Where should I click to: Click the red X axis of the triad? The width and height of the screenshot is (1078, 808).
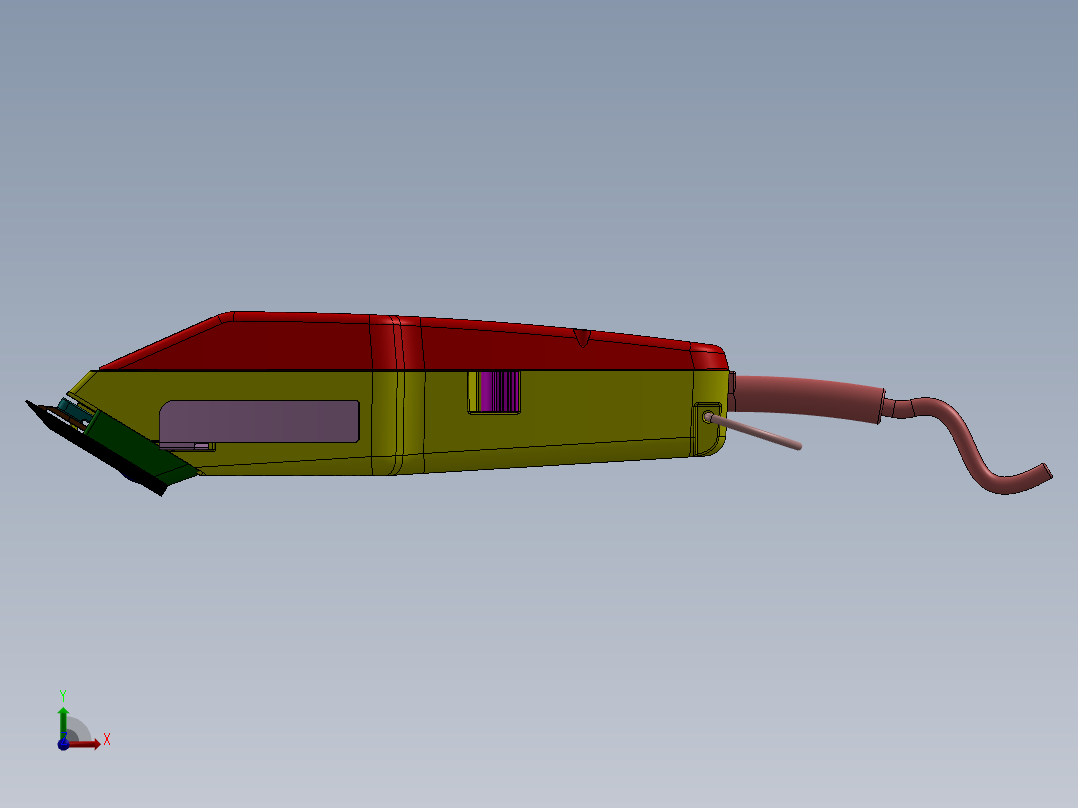click(x=85, y=744)
